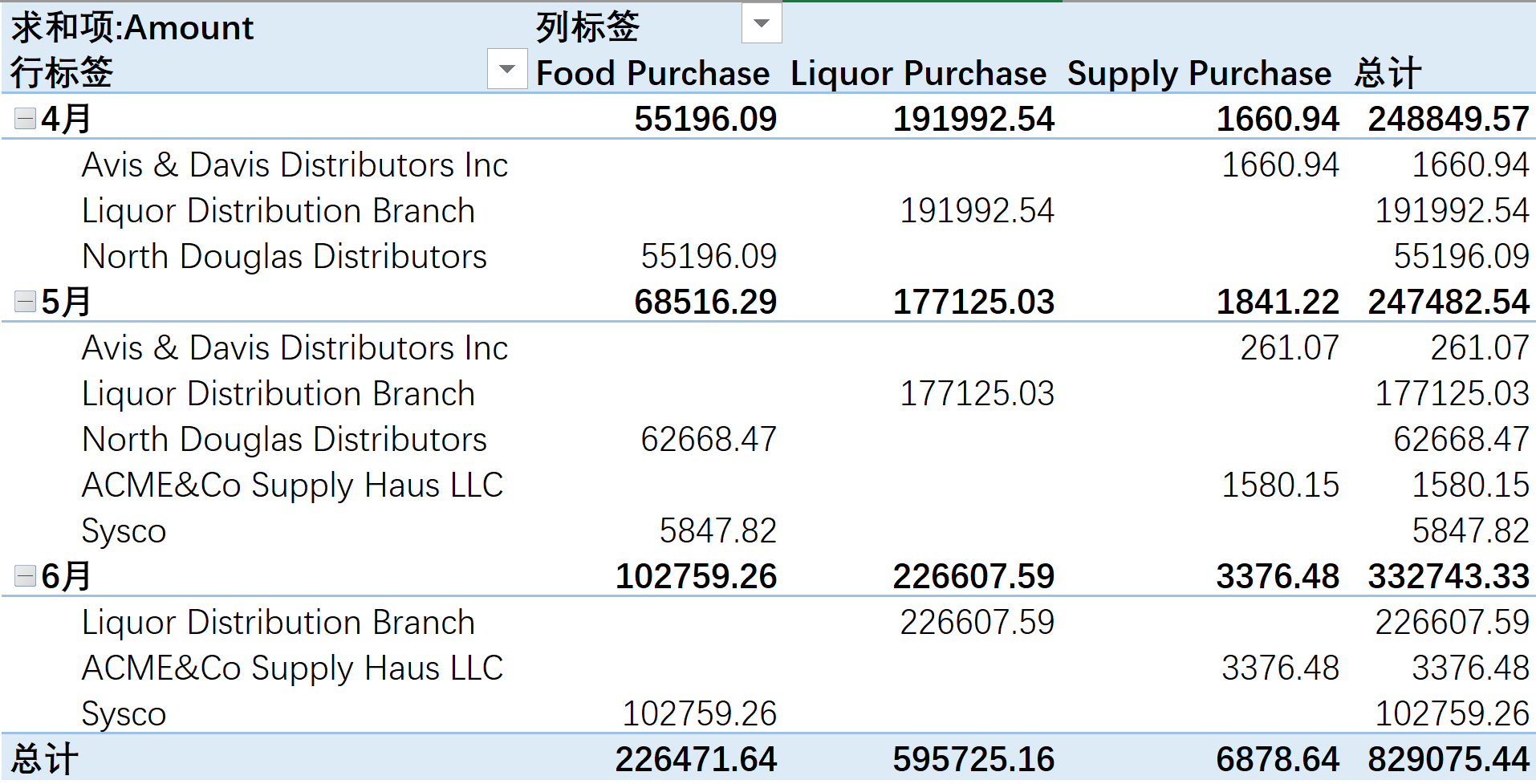Click the 总计 row label at bottom
The height and width of the screenshot is (784, 1536).
pyautogui.click(x=45, y=759)
